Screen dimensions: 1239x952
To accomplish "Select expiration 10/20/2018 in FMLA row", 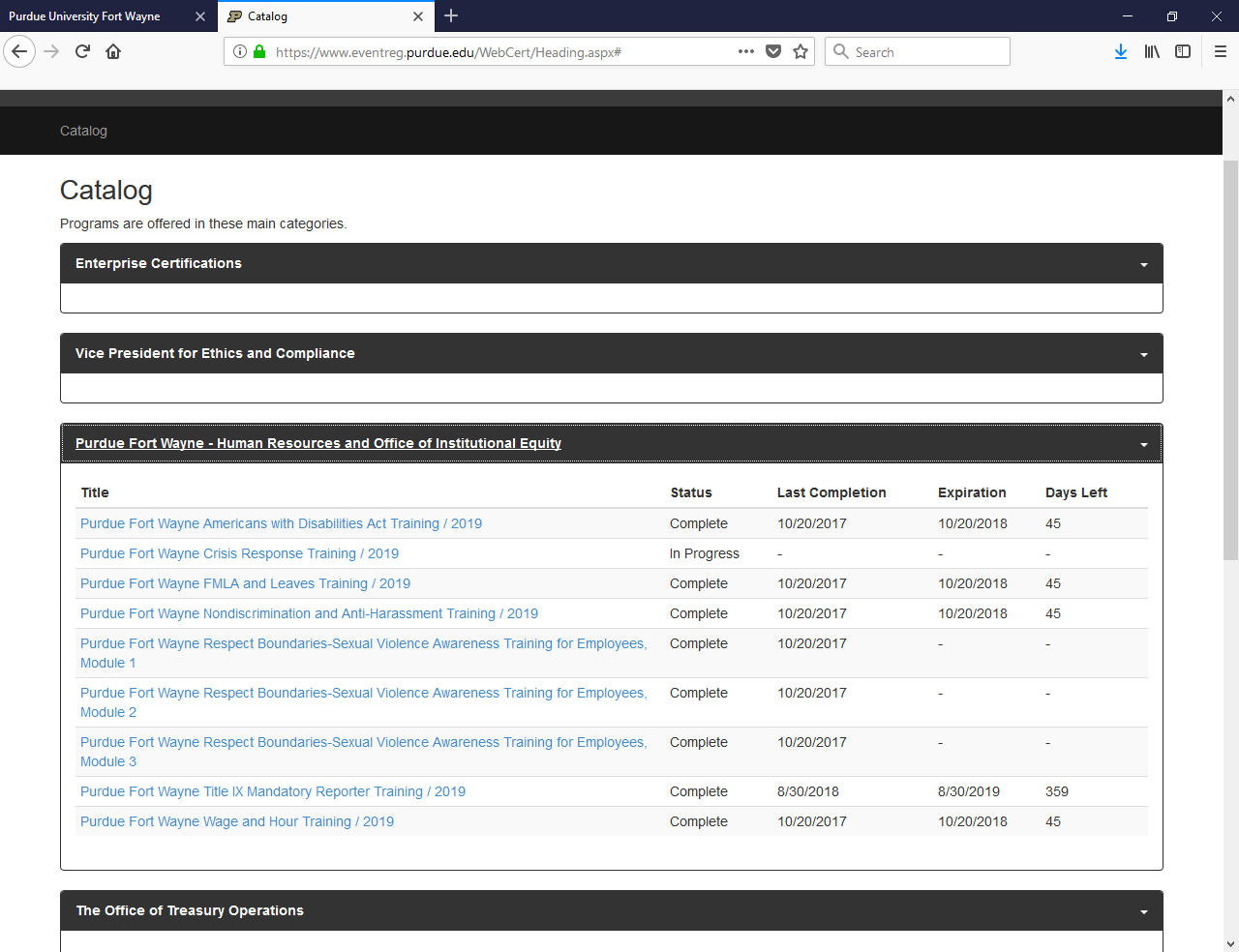I will click(x=973, y=583).
